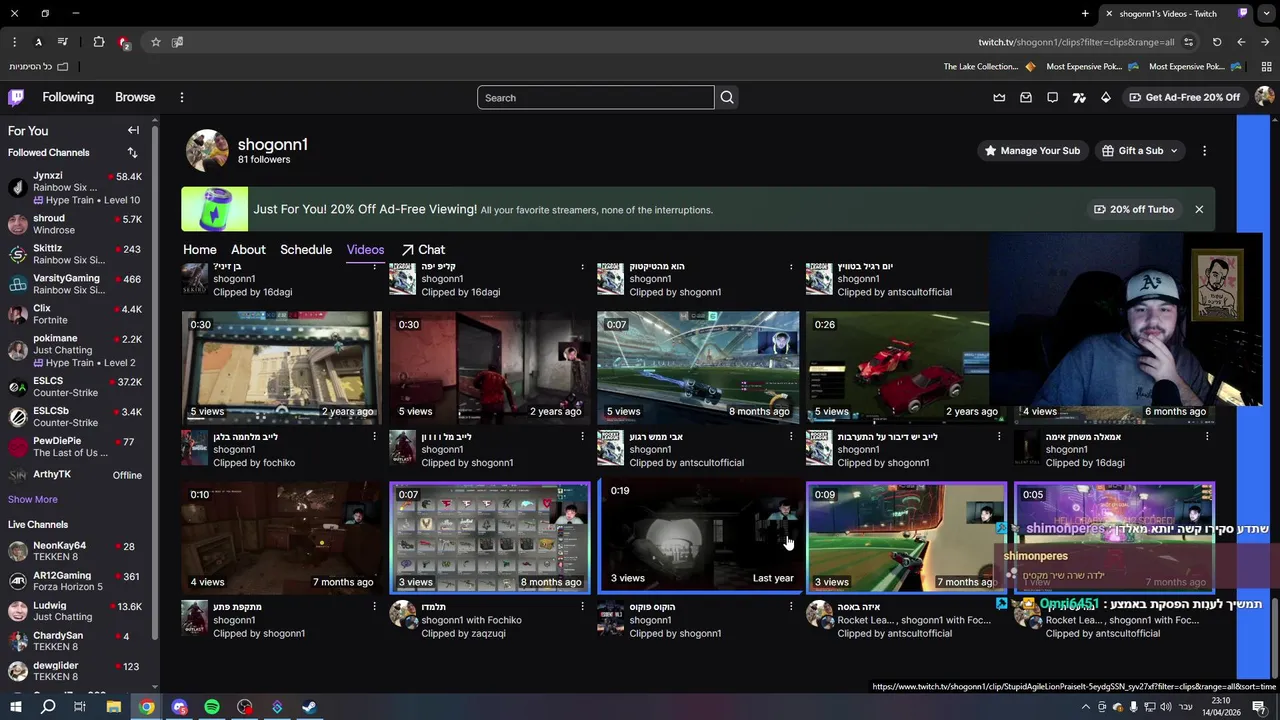Expand the browser tab search chevron

(x=1265, y=13)
